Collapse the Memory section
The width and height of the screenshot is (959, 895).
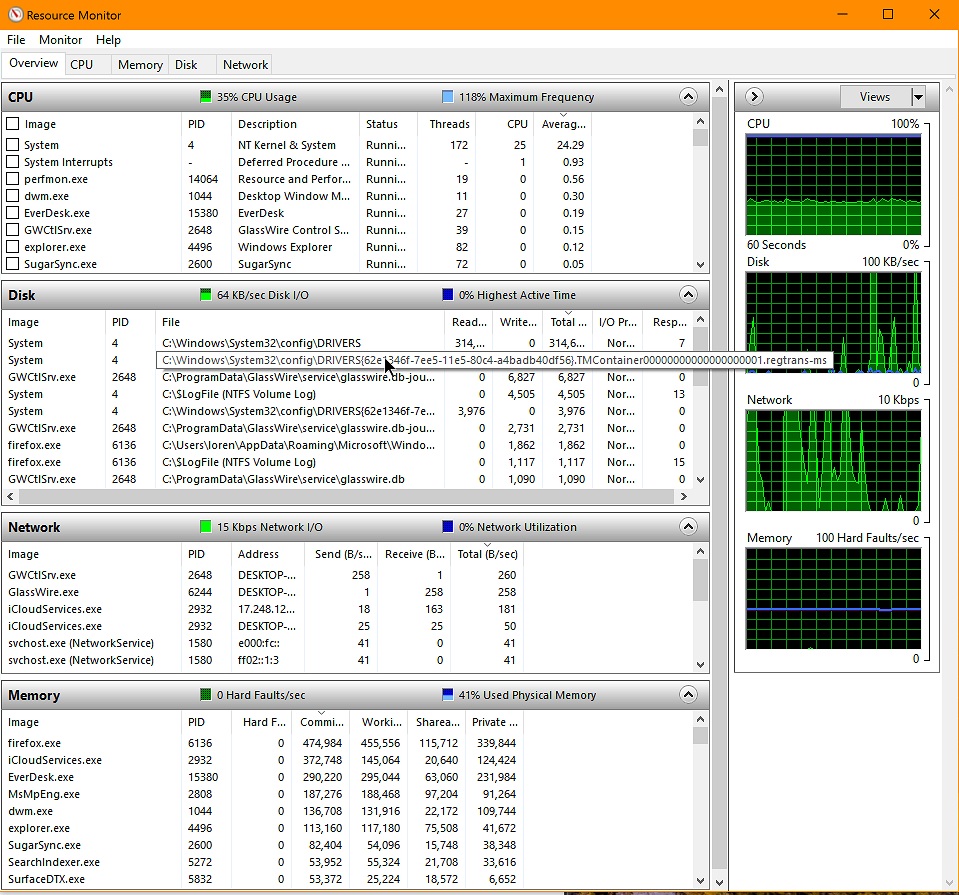pyautogui.click(x=688, y=695)
